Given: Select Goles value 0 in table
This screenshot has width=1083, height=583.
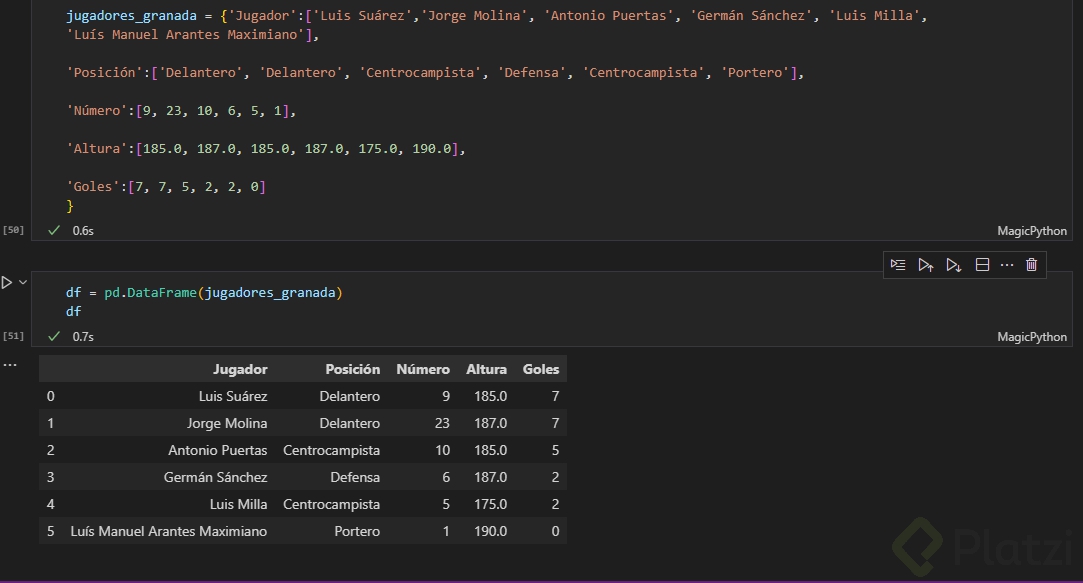Looking at the screenshot, I should pyautogui.click(x=555, y=531).
